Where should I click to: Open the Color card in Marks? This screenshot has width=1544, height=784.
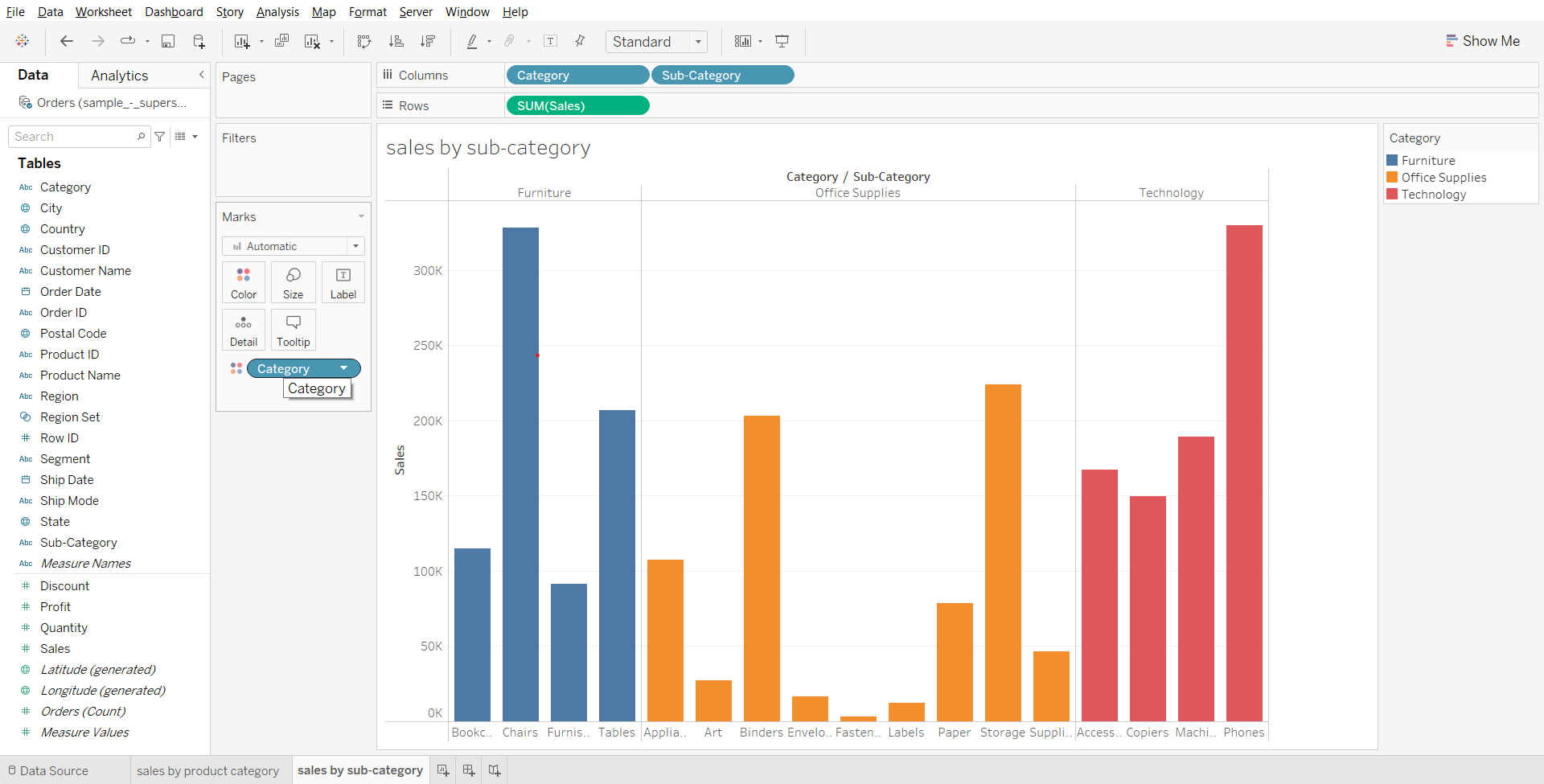[x=244, y=283]
